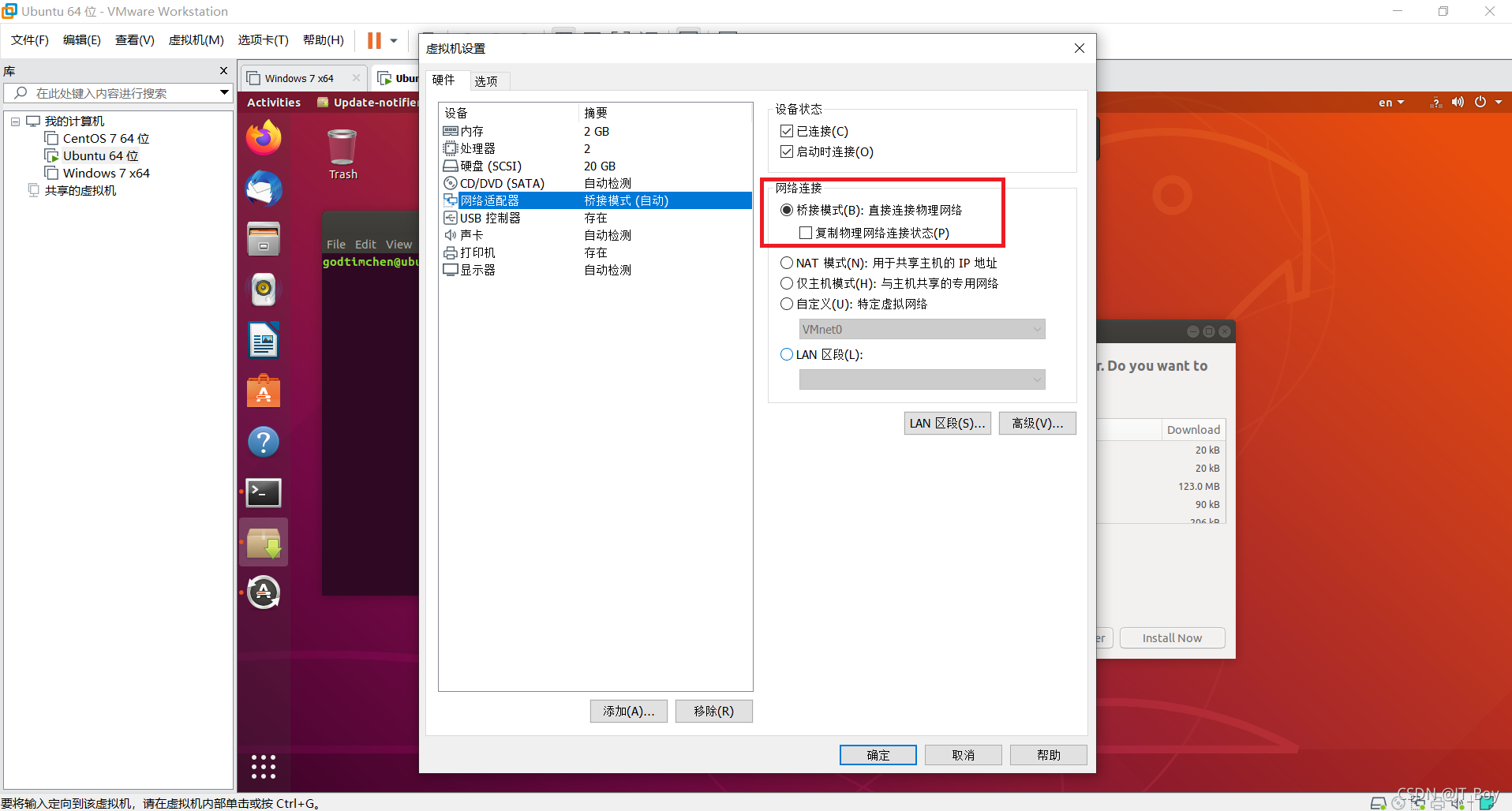
Task: Select the CD/DVD (SATA) device
Action: click(x=595, y=183)
